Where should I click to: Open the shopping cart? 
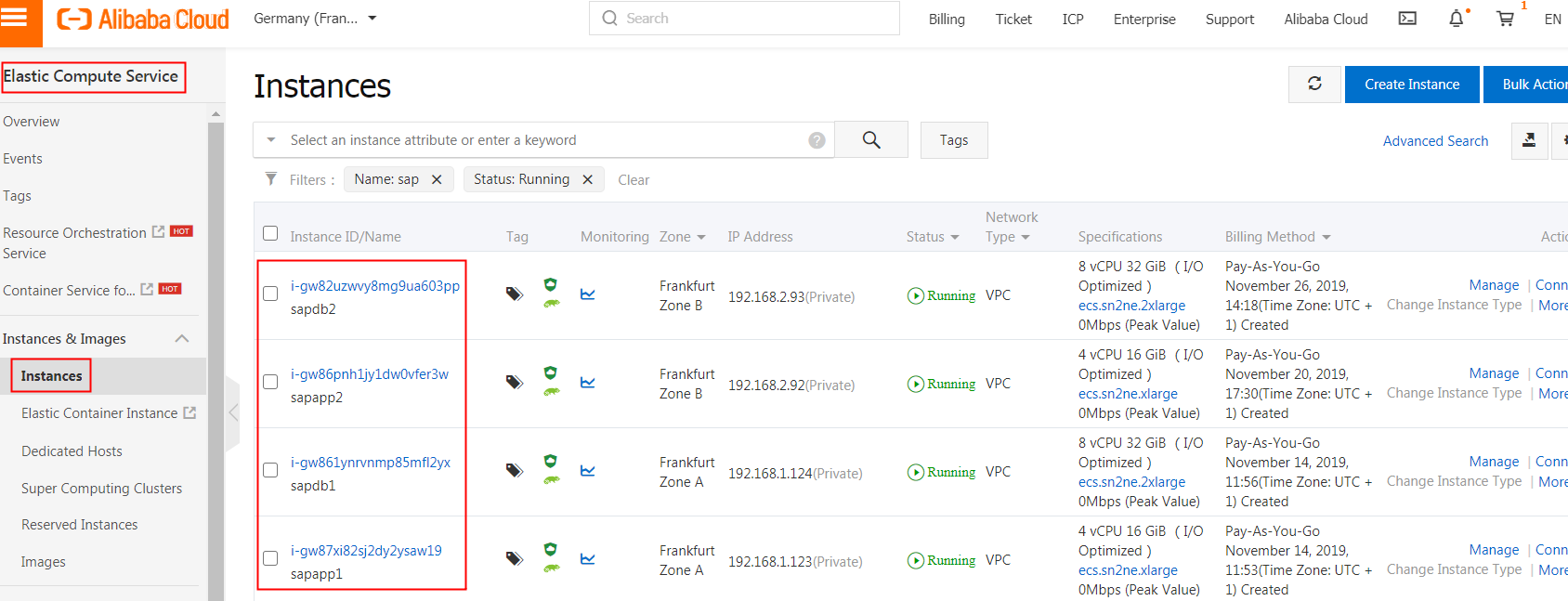(1505, 19)
